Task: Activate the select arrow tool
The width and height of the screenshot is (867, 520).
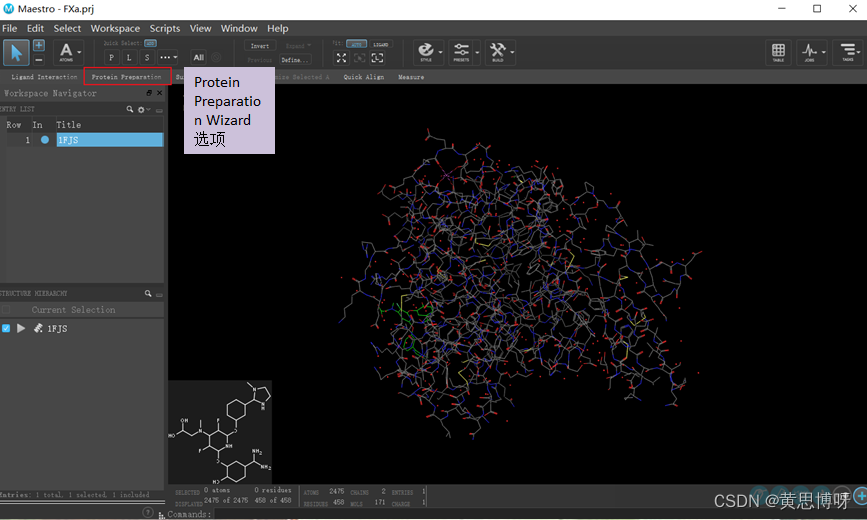Action: coord(16,53)
